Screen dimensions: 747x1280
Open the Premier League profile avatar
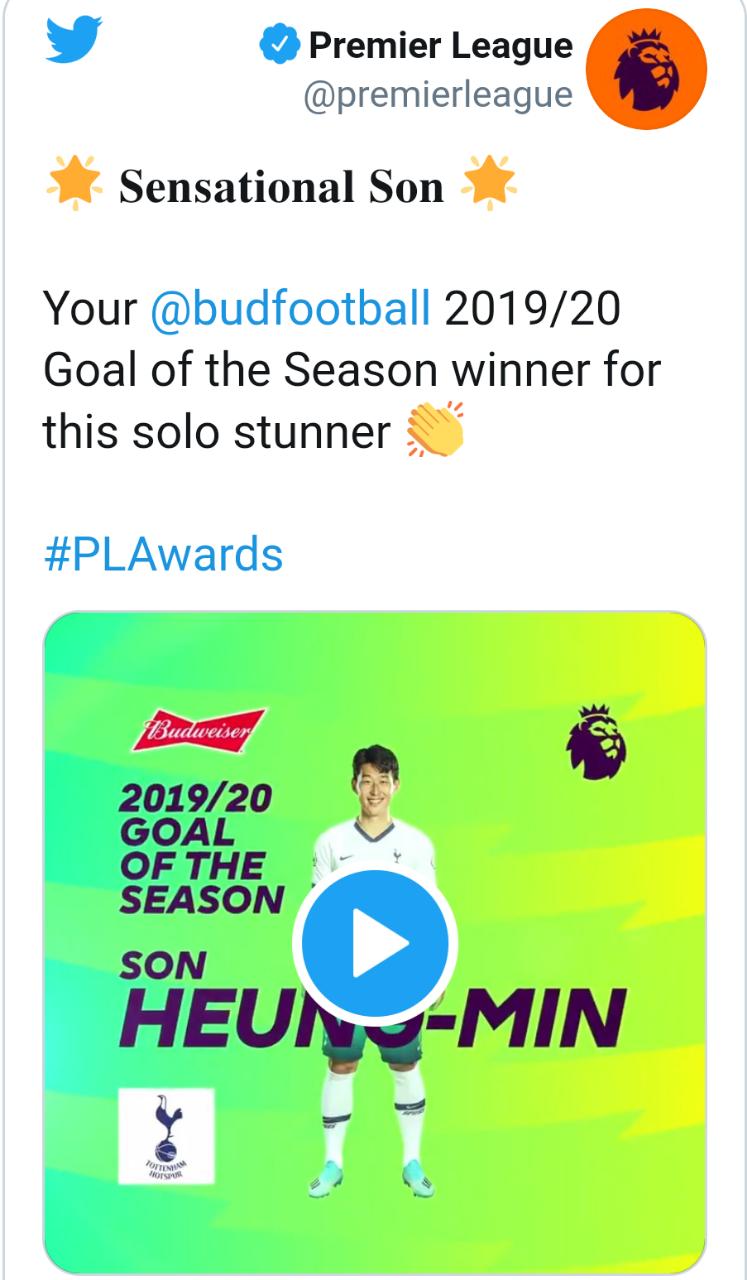[645, 69]
